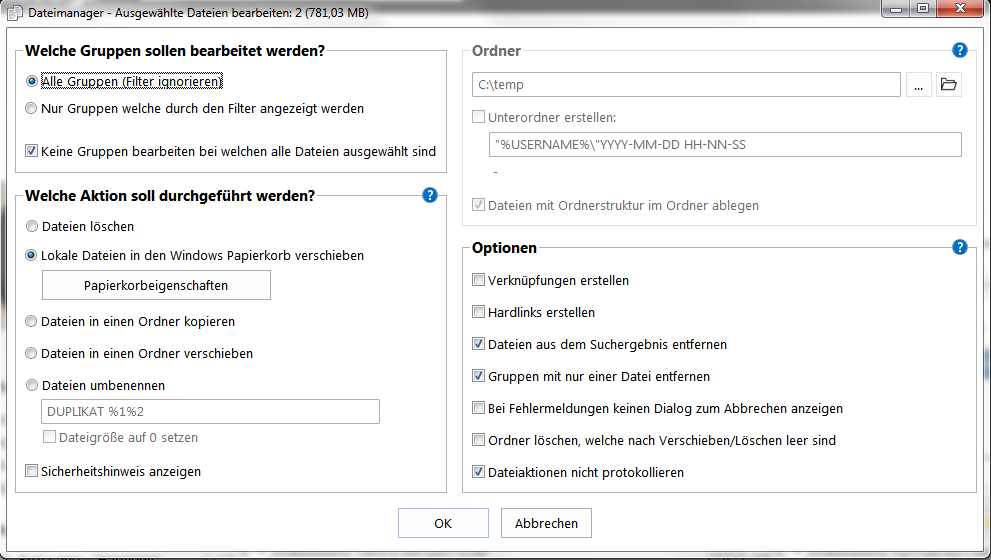Open folder browse icon next to C:\temp
991x560 pixels.
click(x=949, y=85)
